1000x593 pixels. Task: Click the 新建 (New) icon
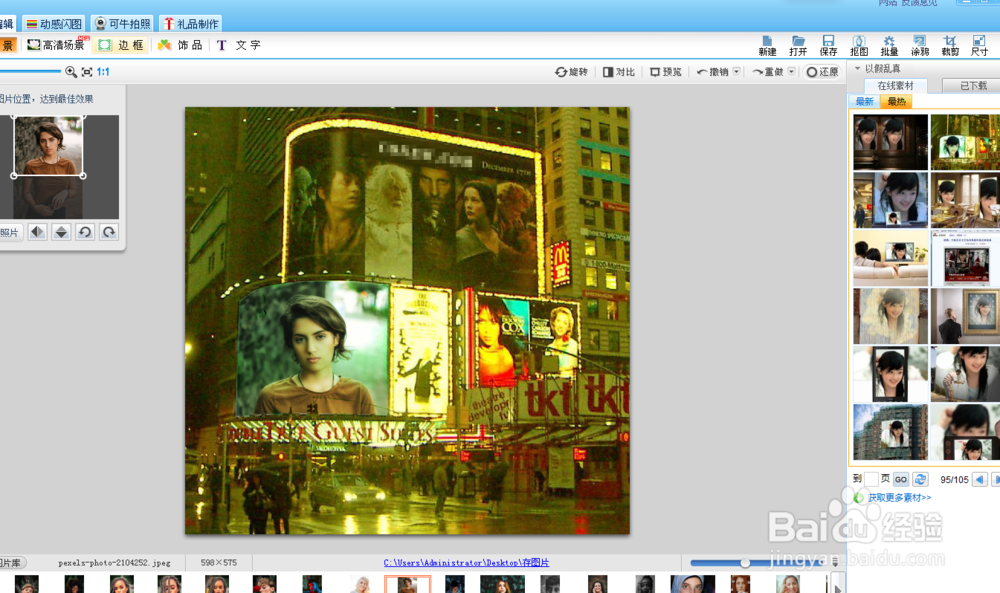[767, 45]
